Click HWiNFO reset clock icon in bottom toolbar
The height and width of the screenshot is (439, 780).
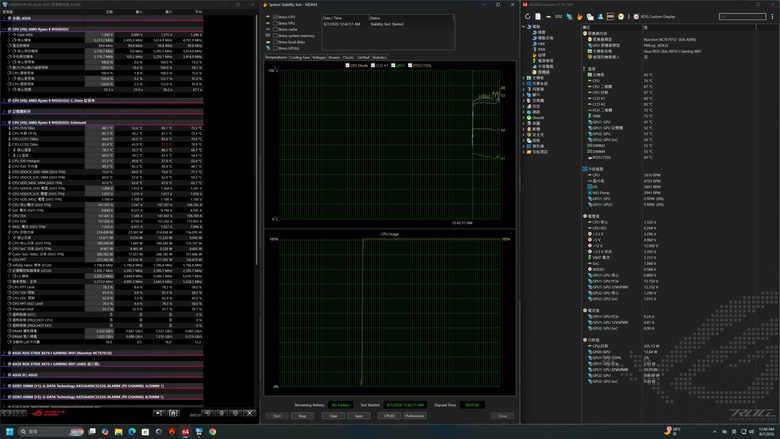tap(207, 413)
